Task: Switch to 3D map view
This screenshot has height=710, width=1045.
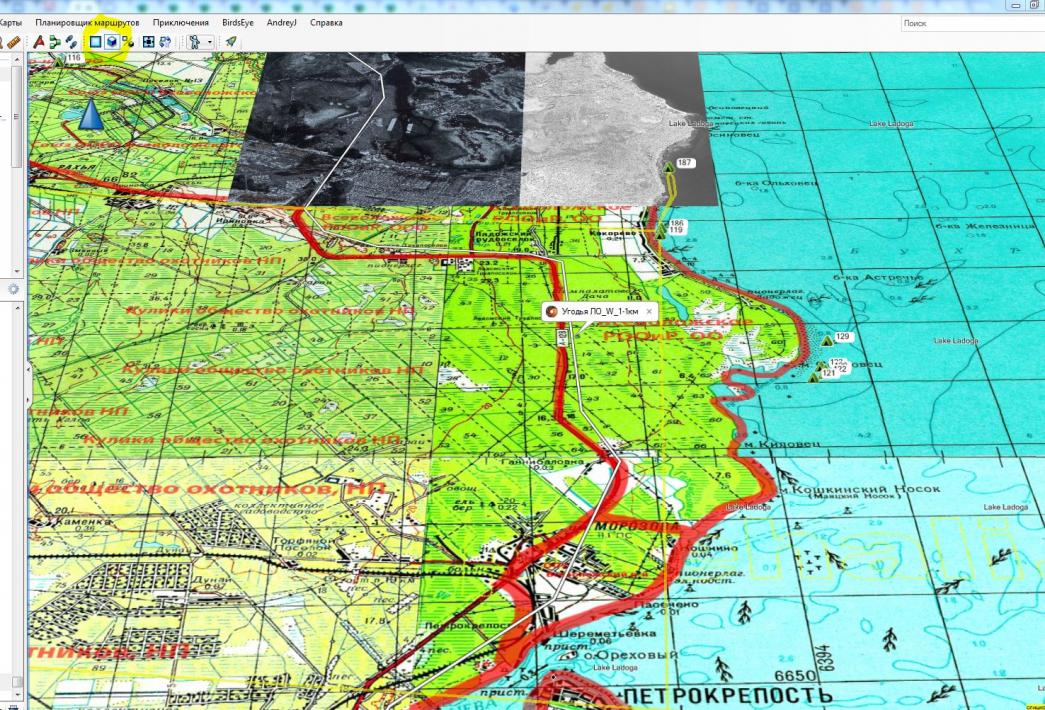Action: [112, 42]
